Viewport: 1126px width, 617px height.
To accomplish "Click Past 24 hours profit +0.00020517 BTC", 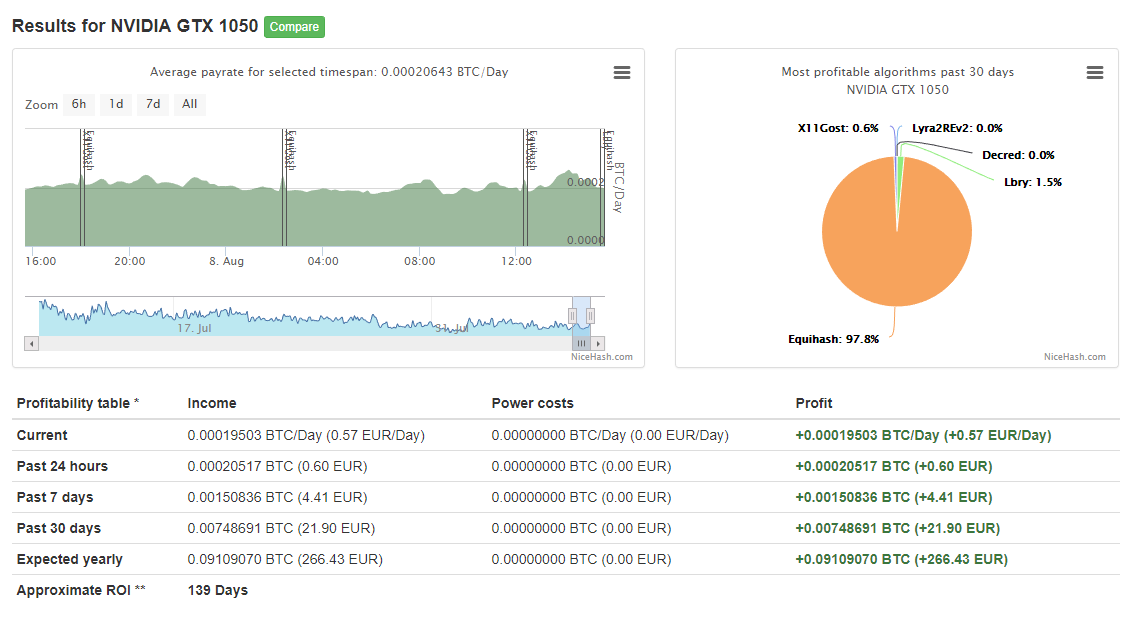I will (x=894, y=466).
